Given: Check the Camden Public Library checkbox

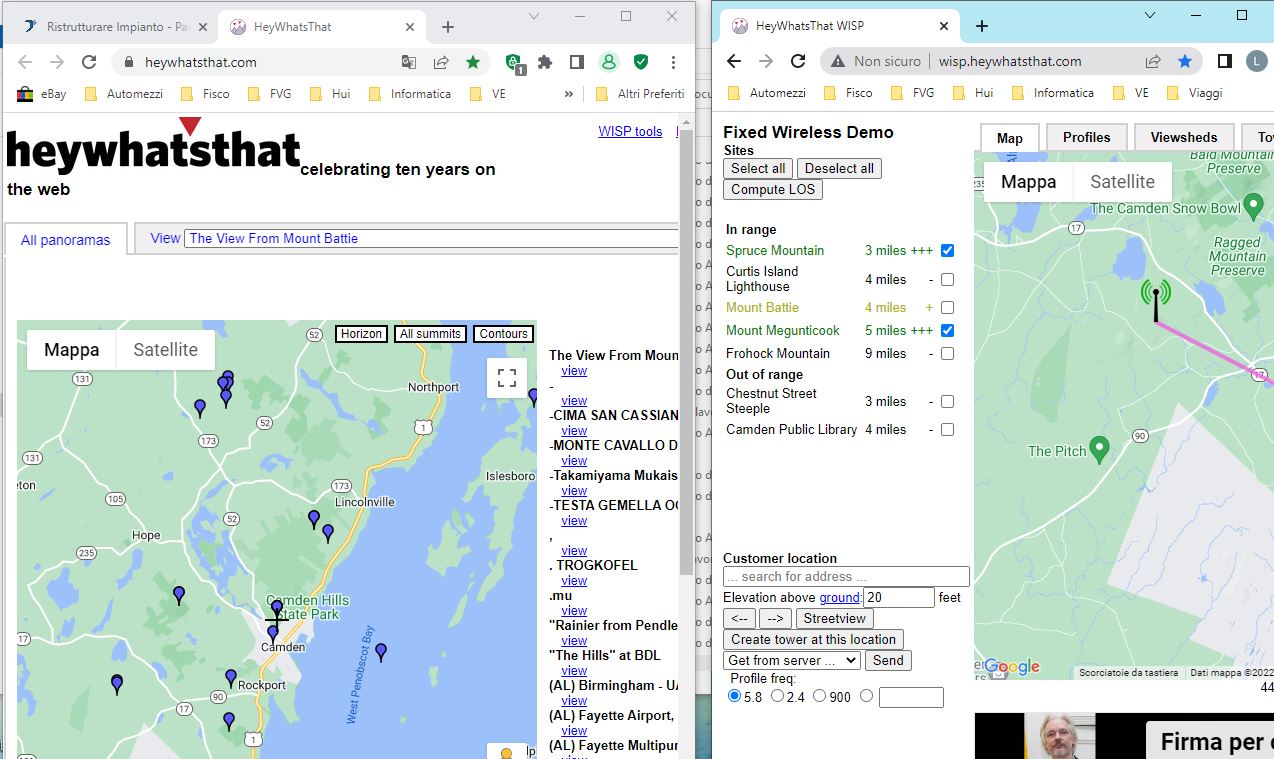Looking at the screenshot, I should click(947, 429).
